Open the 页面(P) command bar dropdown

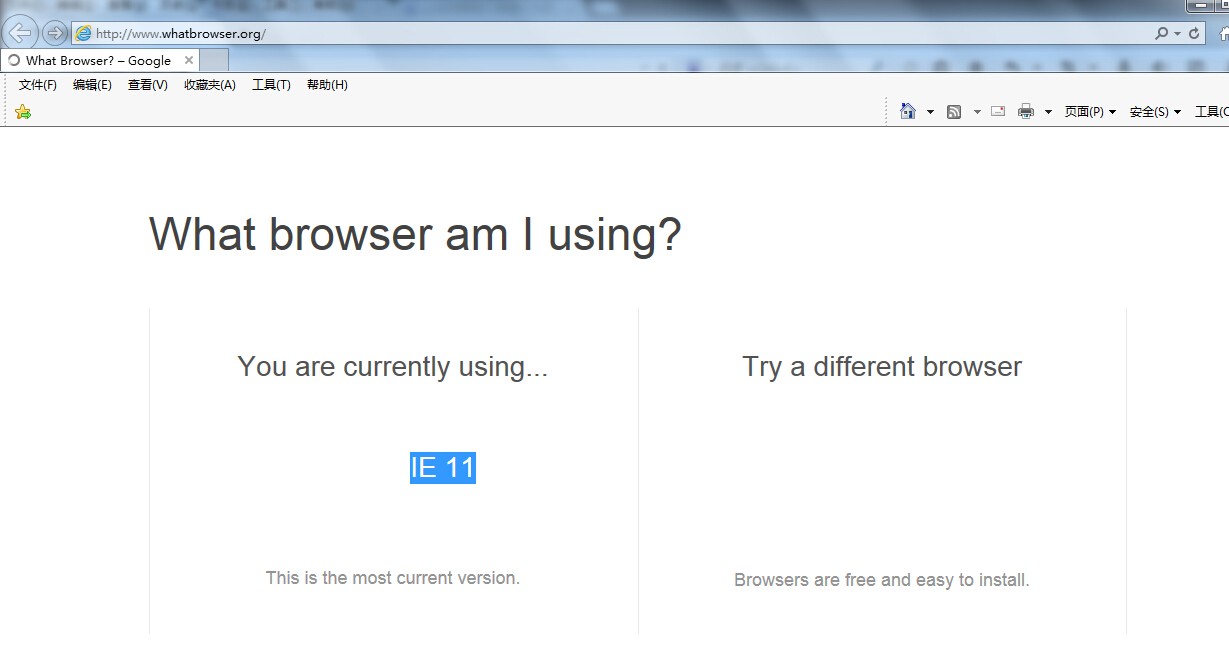(x=1090, y=112)
